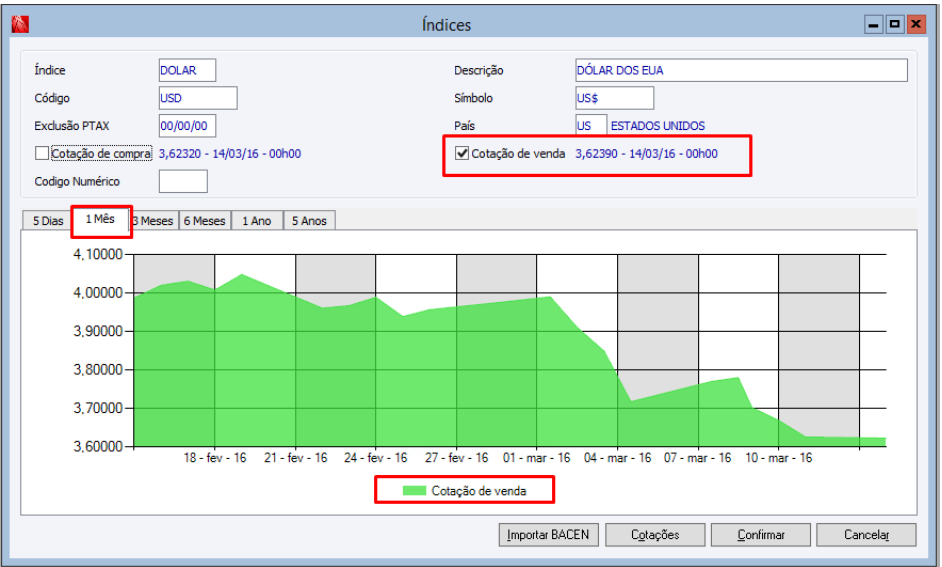The height and width of the screenshot is (567, 942).
Task: Switch to the 5 Dias tab
Action: [x=47, y=221]
